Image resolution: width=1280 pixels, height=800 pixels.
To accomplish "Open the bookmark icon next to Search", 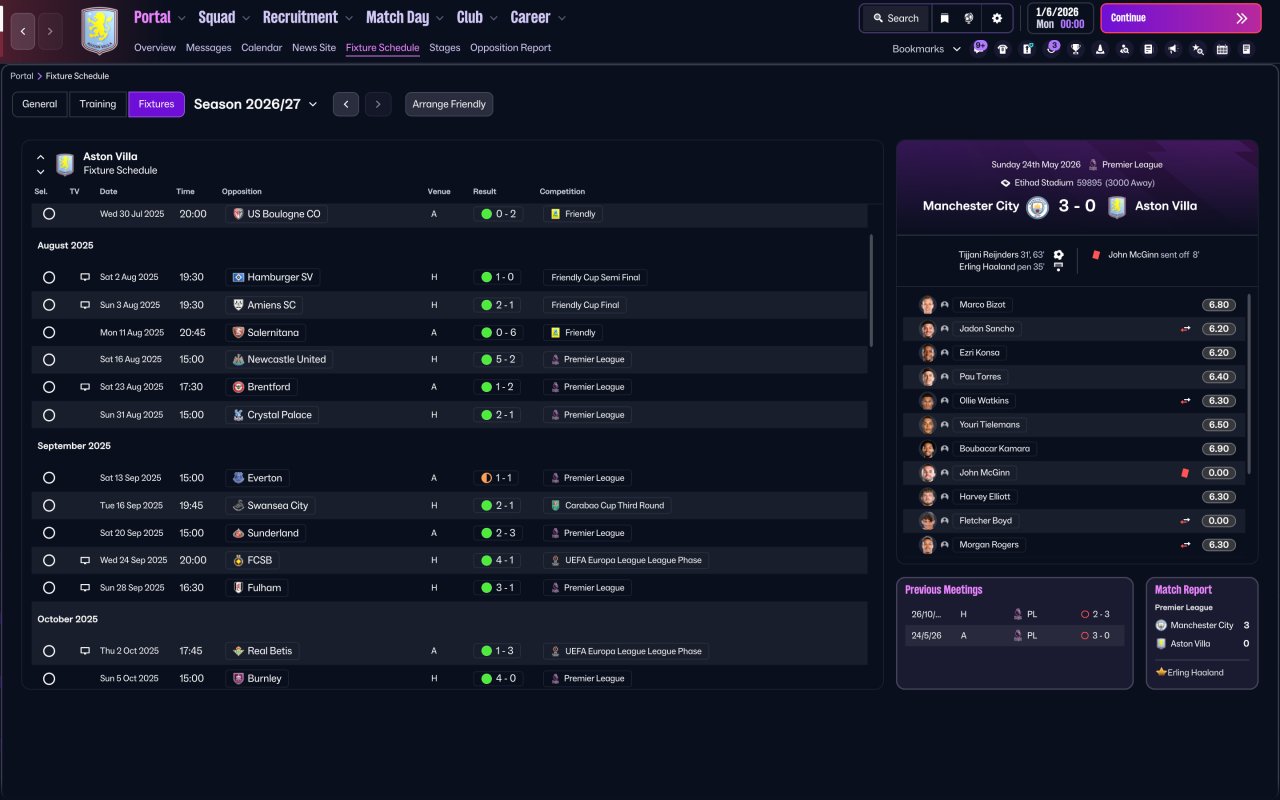I will pos(944,18).
